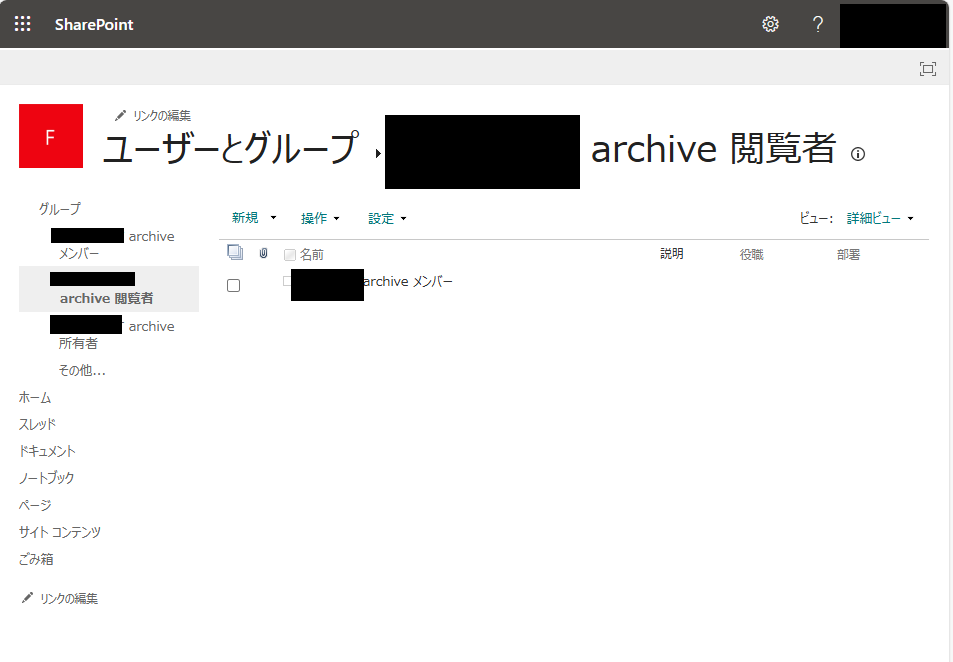Viewport: 953px width, 662px height.
Task: Open ページ in the sidebar
Action: click(35, 505)
